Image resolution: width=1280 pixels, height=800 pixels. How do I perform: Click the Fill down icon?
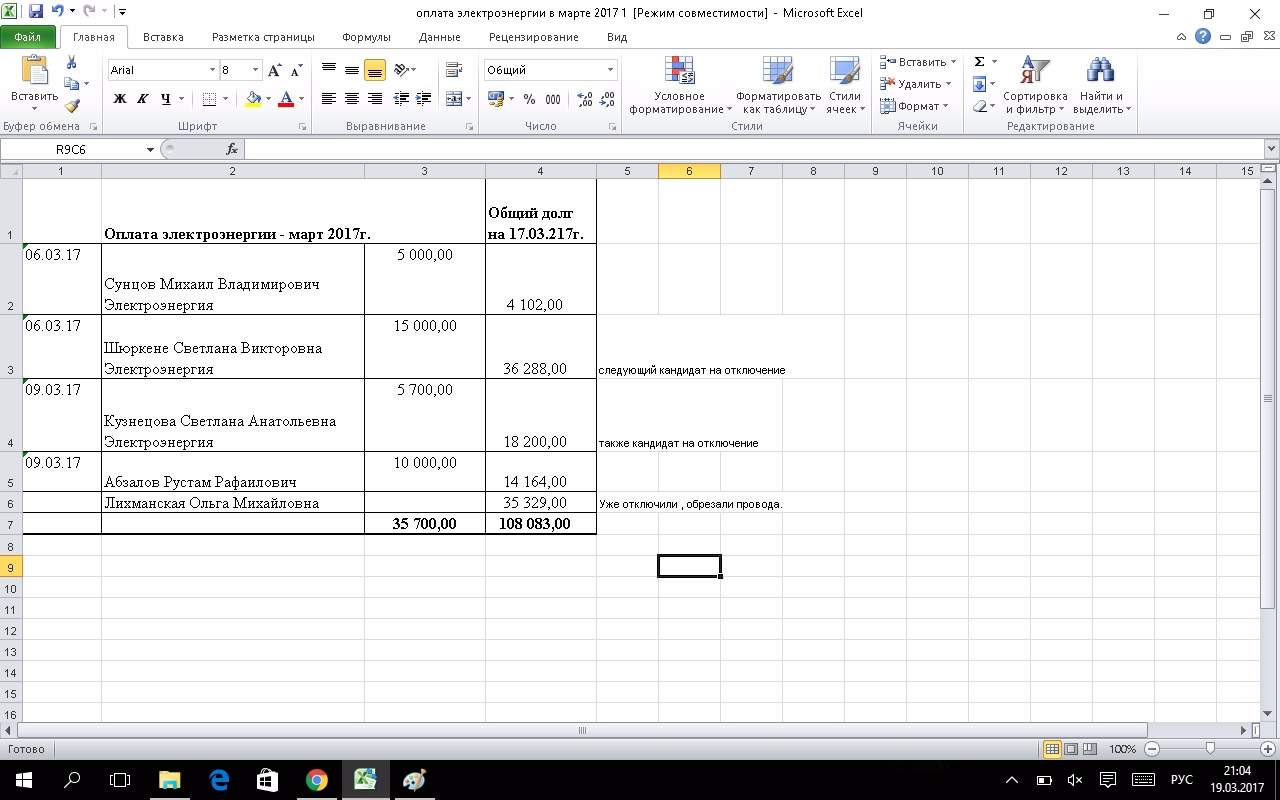tap(980, 84)
